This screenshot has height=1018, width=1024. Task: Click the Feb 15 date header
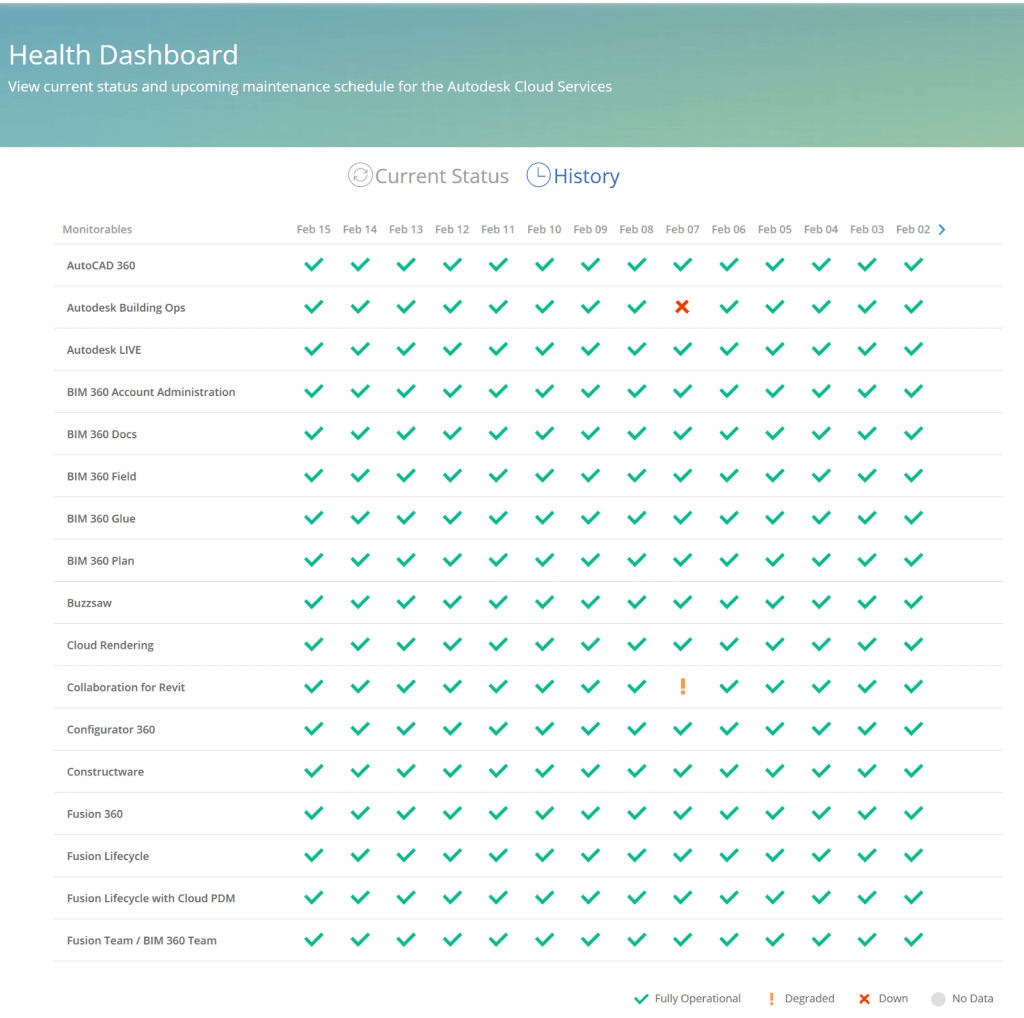tap(313, 229)
